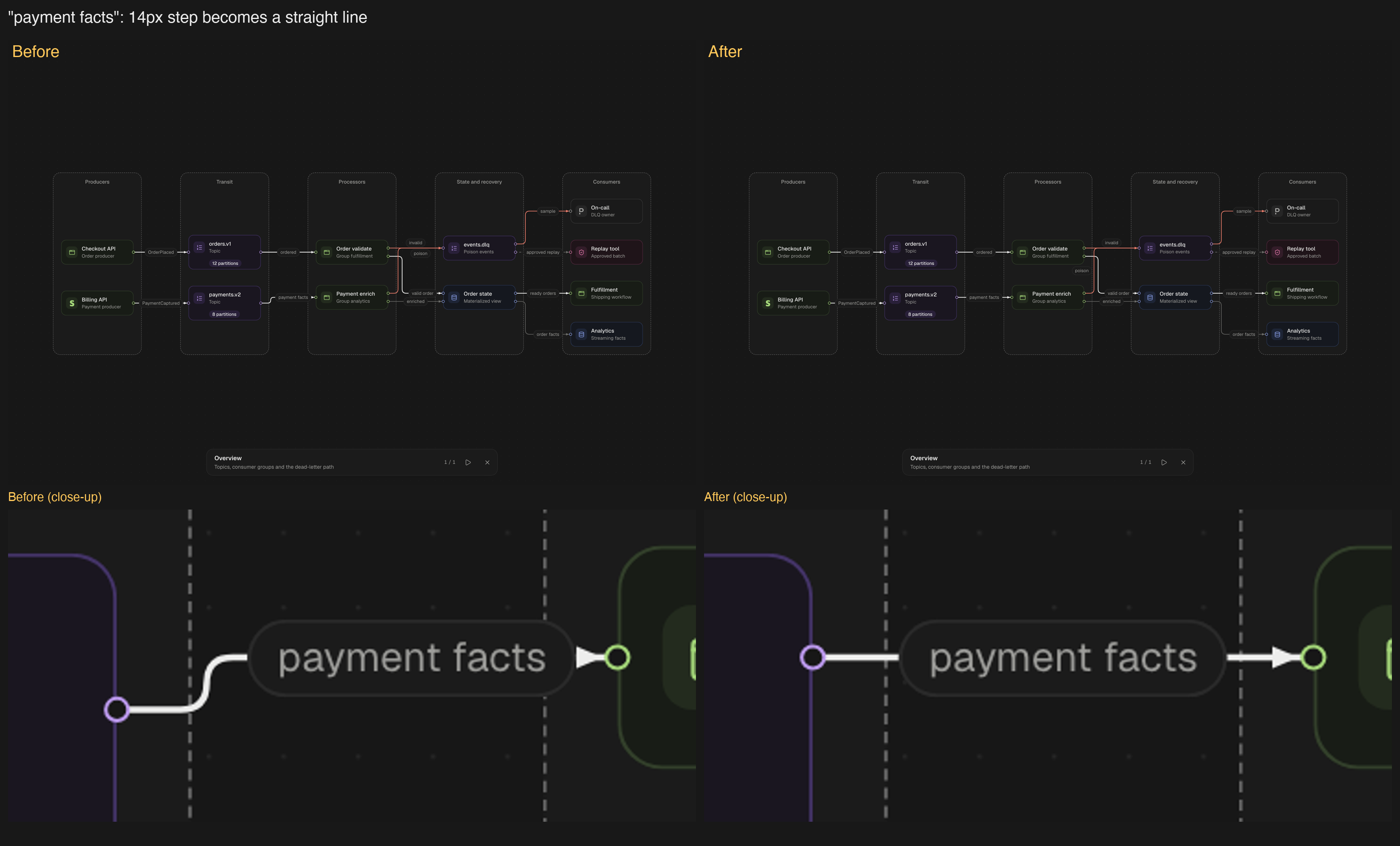Screen dimensions: 1400x846
Task: Click 'payment facts' pill in Before close-up
Action: (x=412, y=658)
